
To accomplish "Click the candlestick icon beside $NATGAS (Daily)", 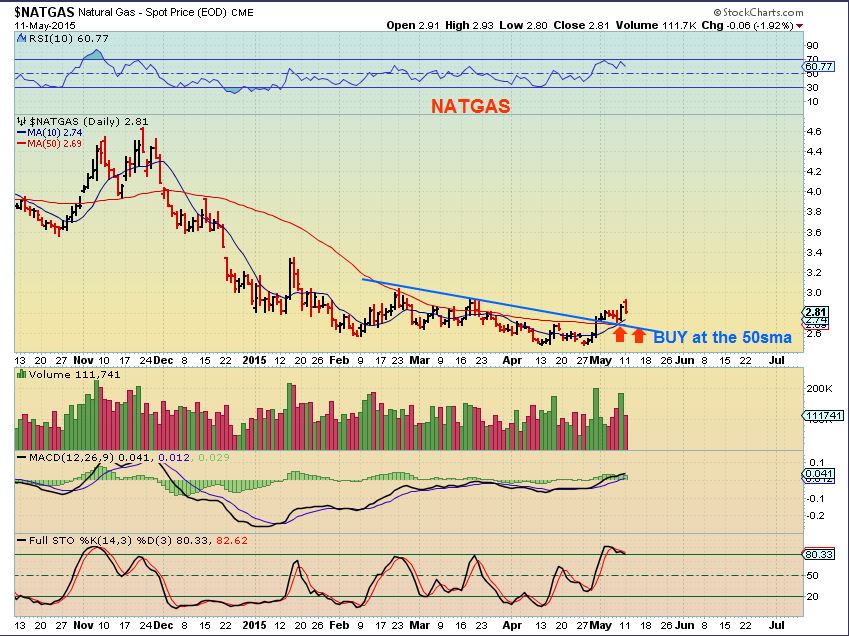I will (x=22, y=121).
